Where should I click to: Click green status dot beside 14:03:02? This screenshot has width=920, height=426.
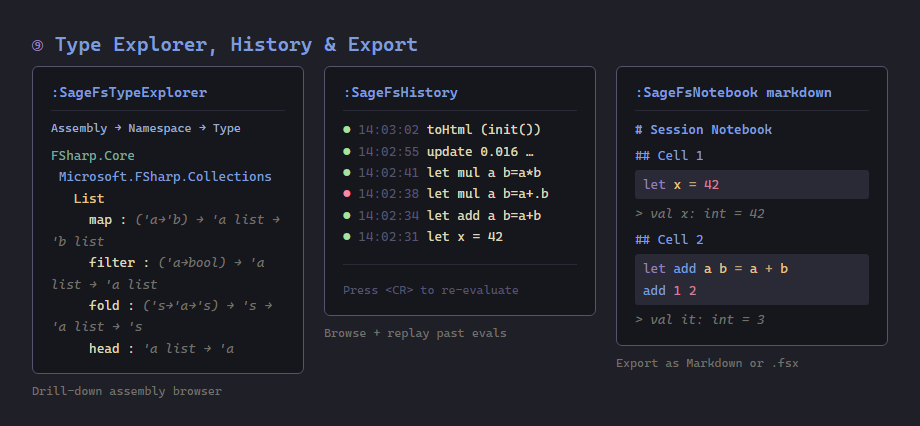[347, 130]
